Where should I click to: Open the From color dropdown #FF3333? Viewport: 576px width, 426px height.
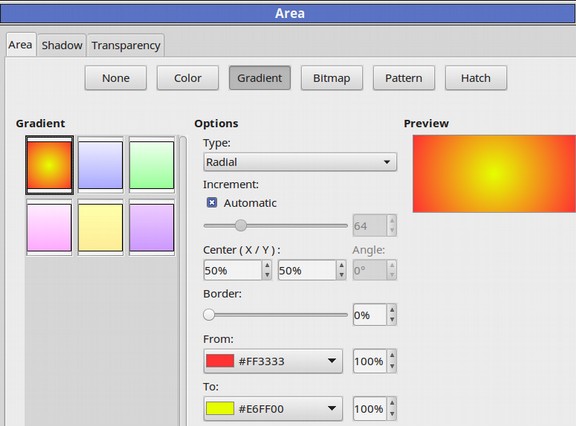273,361
